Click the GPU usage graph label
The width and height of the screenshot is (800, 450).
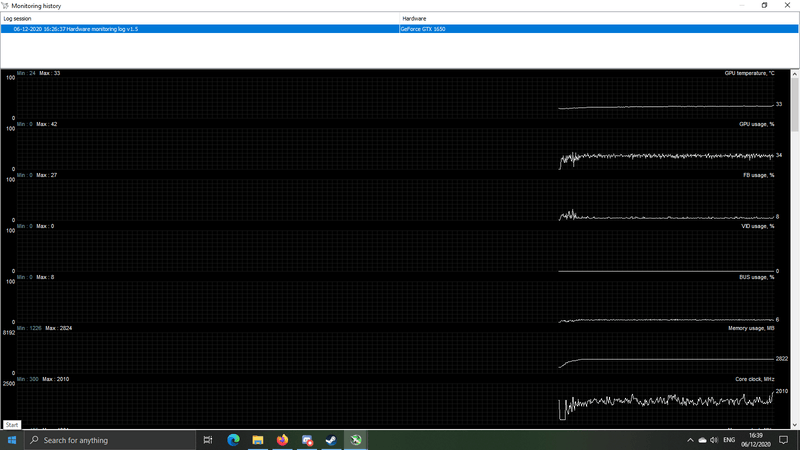coord(756,124)
